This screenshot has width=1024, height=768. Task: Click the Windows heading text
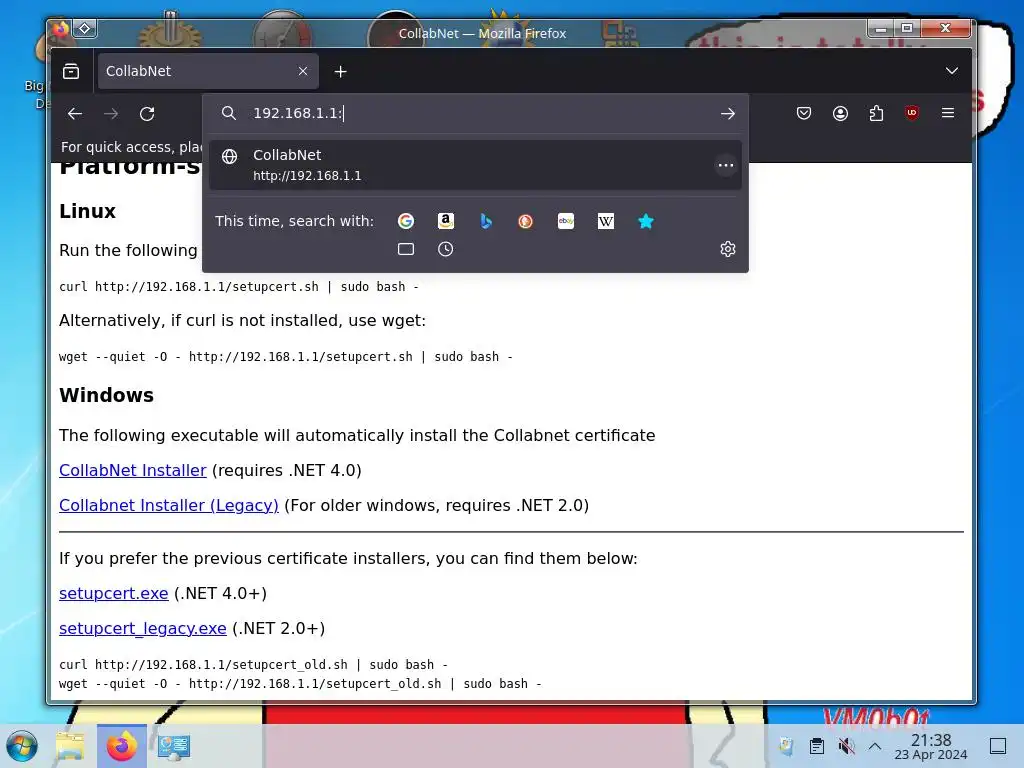pyautogui.click(x=106, y=395)
